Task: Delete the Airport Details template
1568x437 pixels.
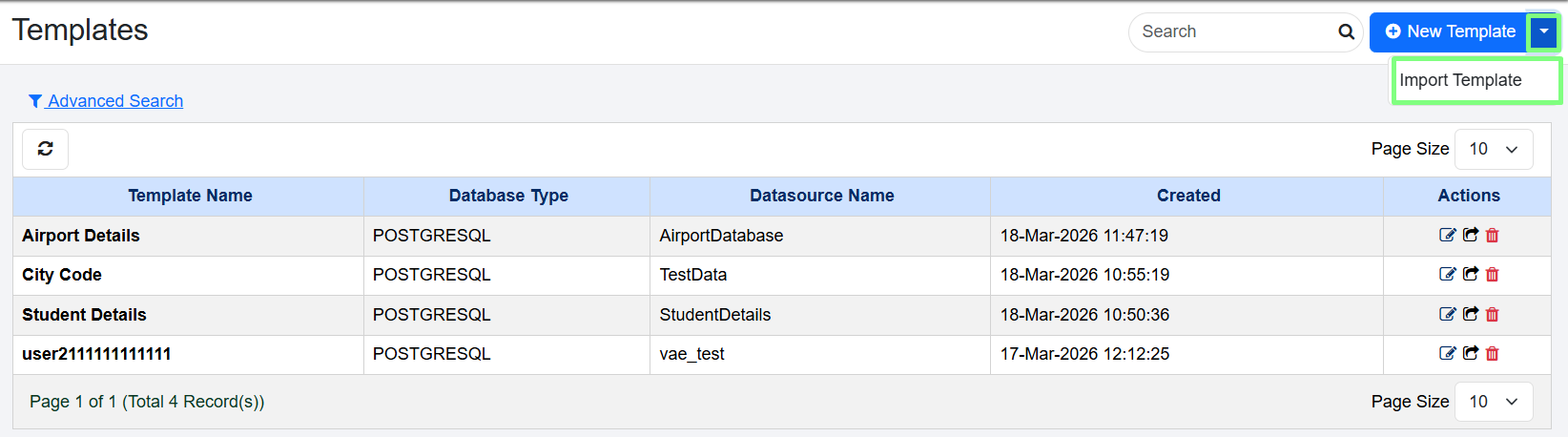Action: click(x=1493, y=235)
